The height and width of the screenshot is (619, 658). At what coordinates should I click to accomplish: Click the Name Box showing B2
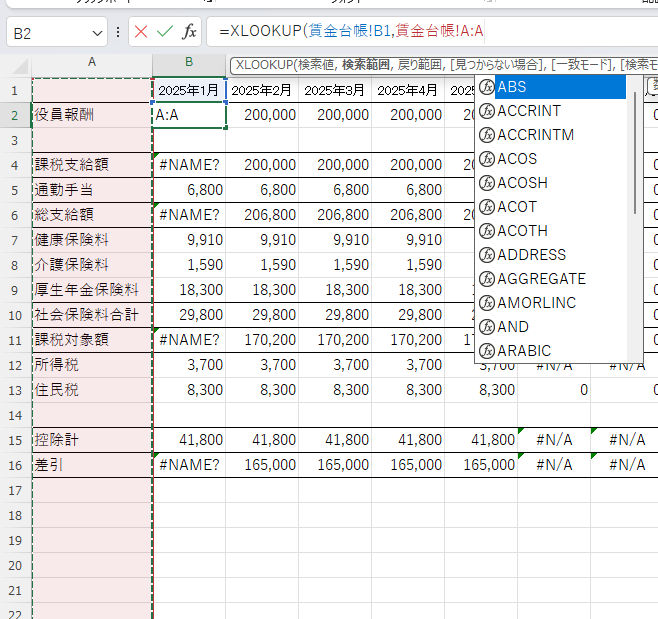48,32
